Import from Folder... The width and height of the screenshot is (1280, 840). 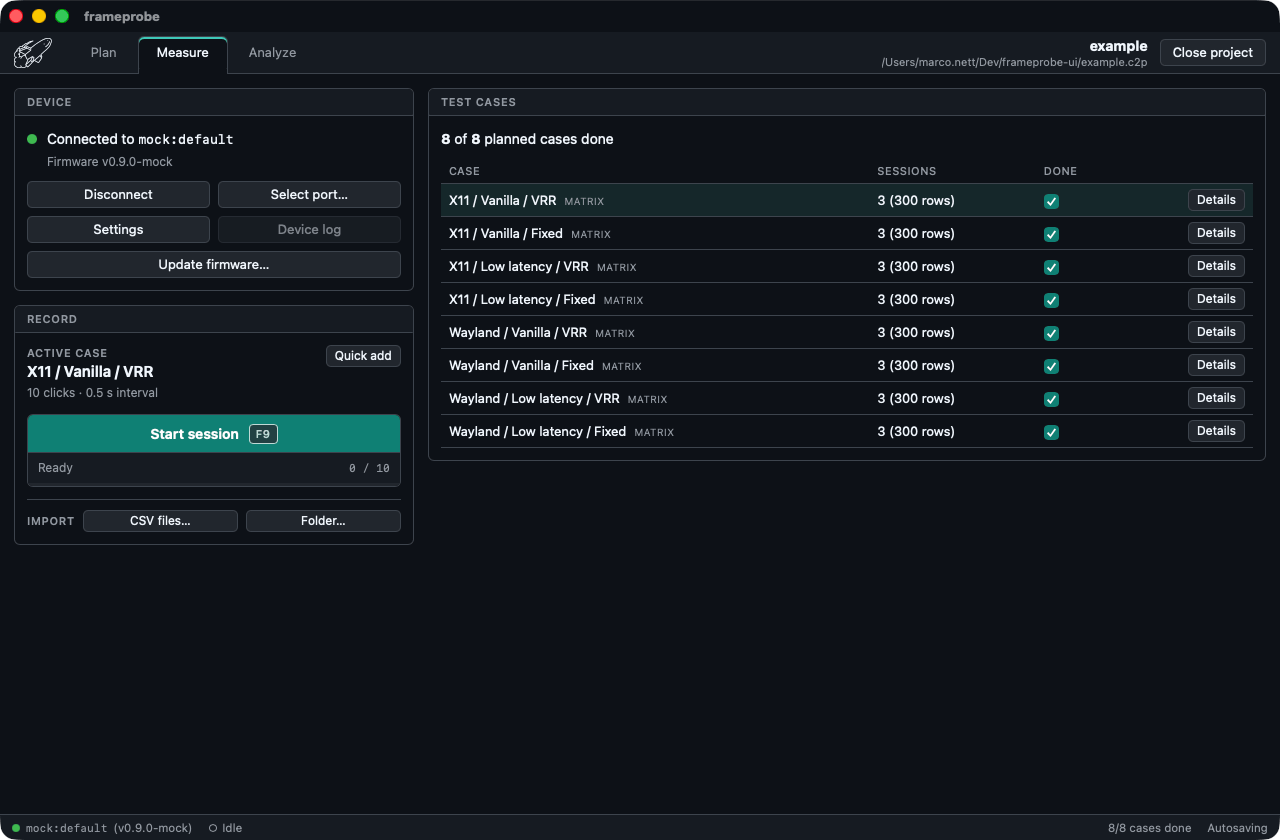323,521
